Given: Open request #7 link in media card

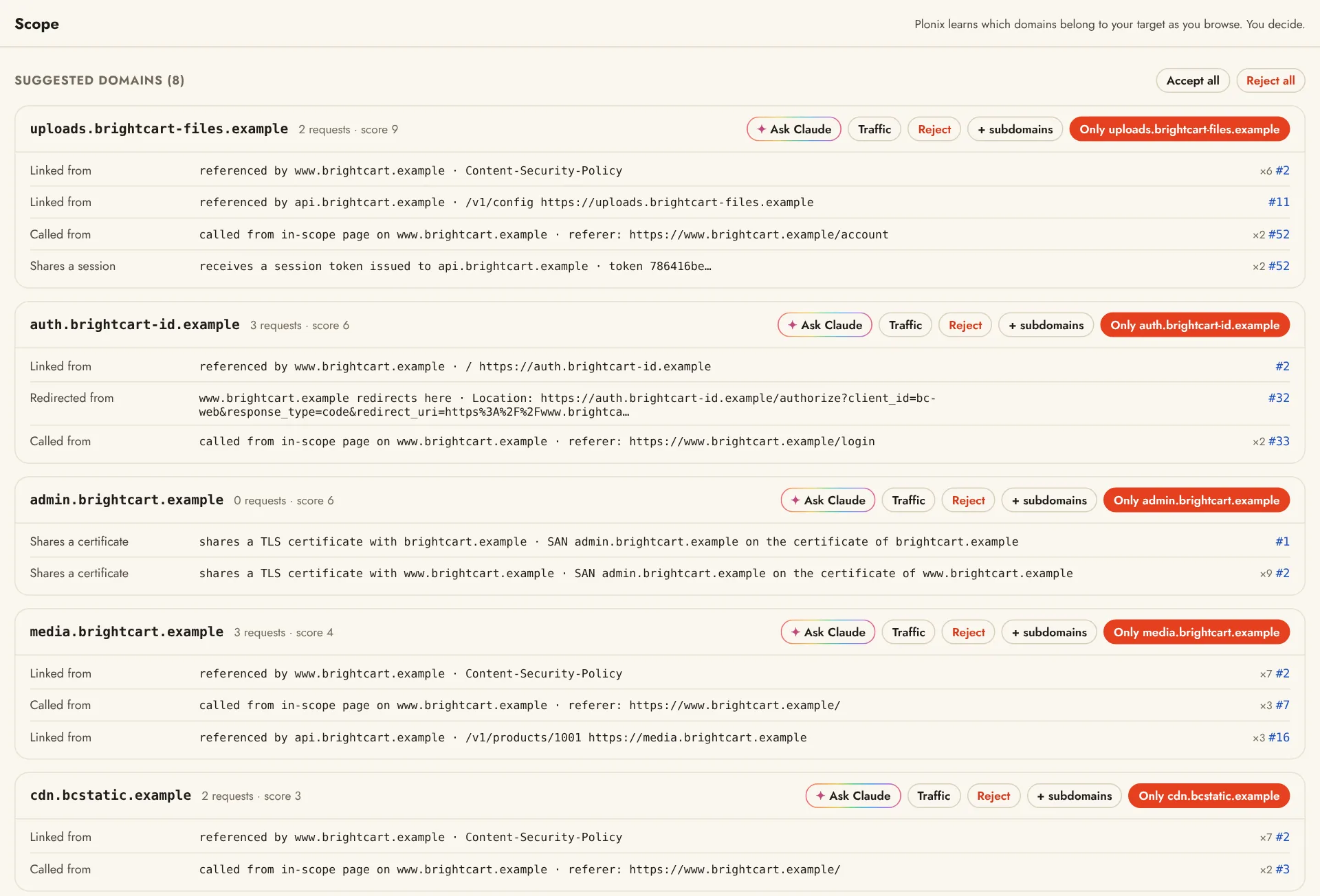Looking at the screenshot, I should 1282,705.
